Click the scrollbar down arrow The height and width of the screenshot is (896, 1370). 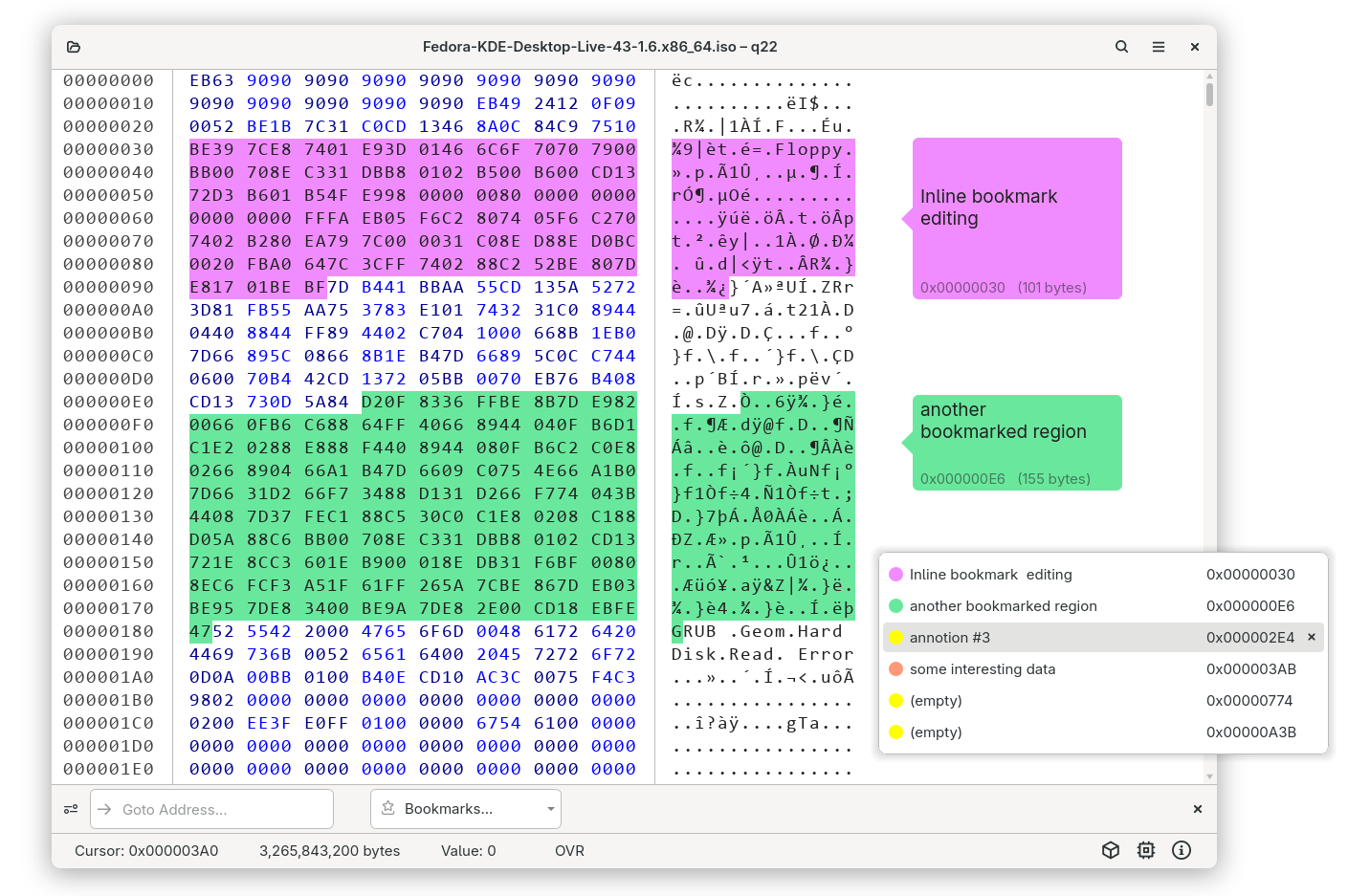click(1209, 776)
